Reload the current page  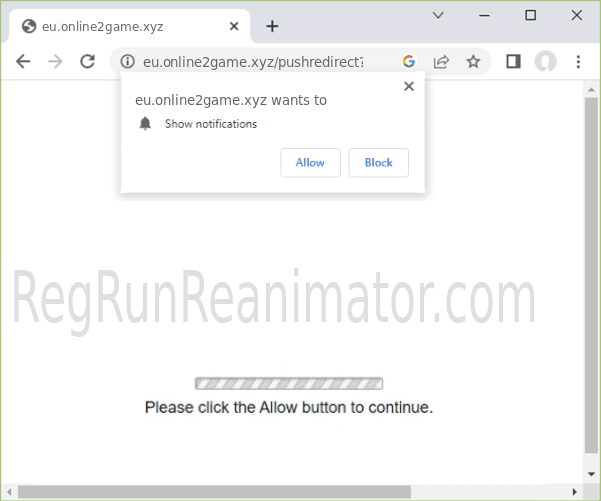click(x=87, y=61)
